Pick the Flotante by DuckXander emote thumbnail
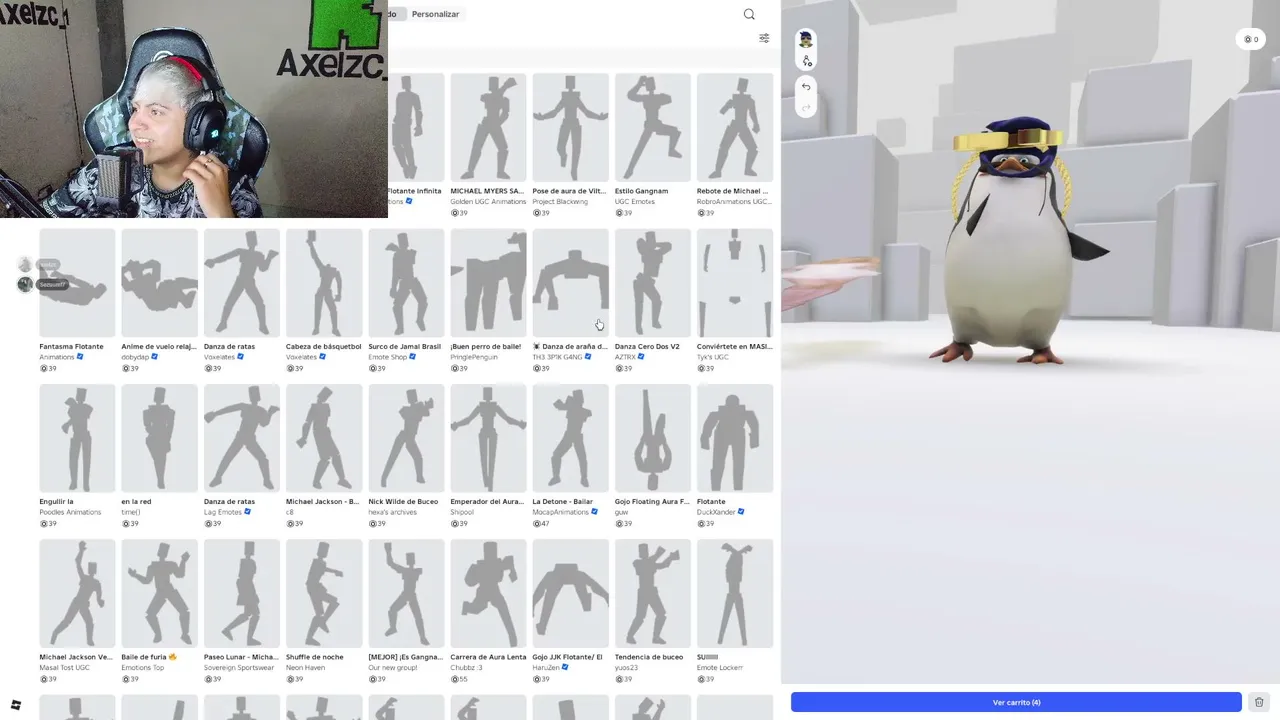This screenshot has height=720, width=1280. point(735,438)
